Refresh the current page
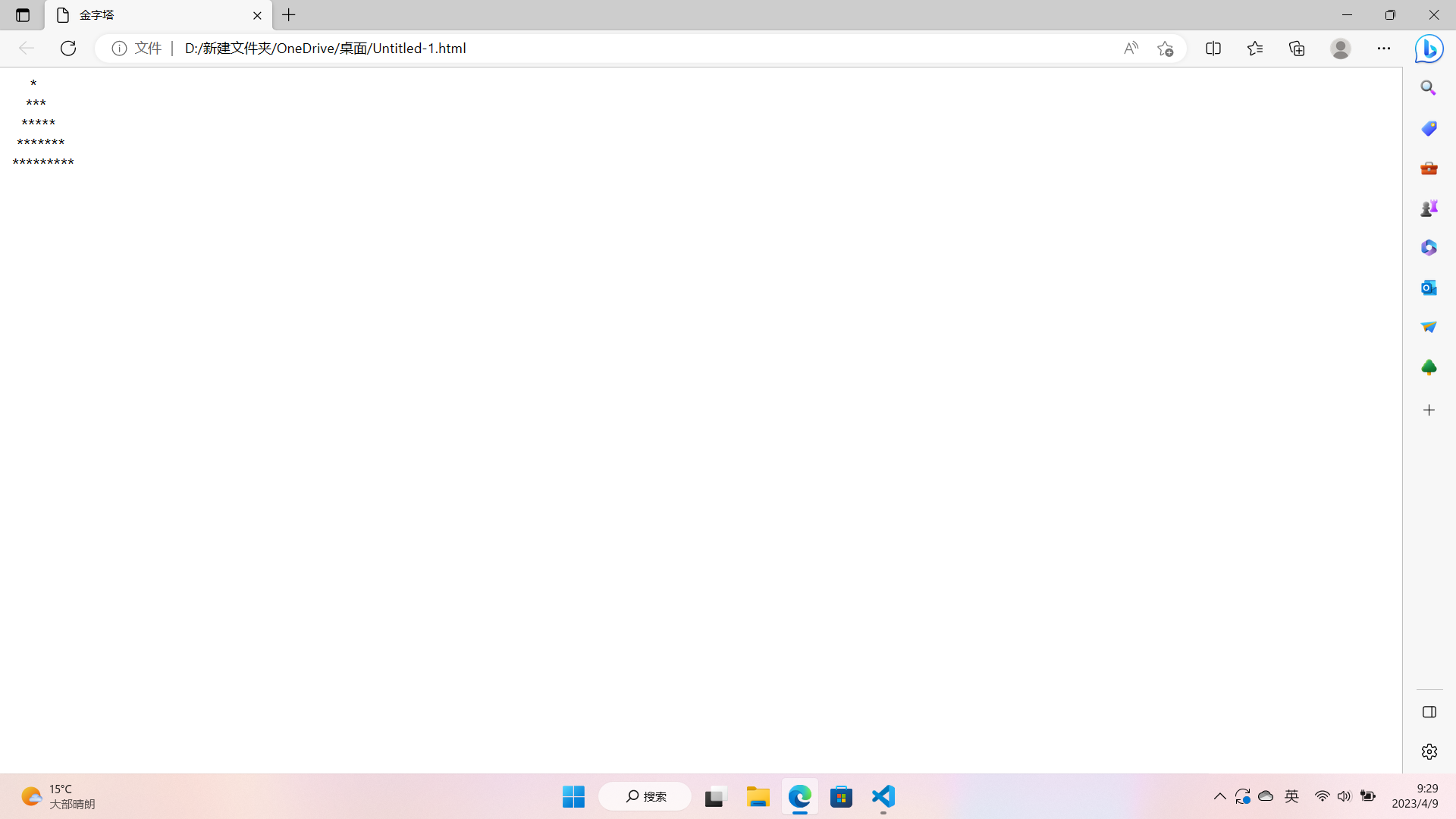The width and height of the screenshot is (1456, 819). [x=68, y=49]
